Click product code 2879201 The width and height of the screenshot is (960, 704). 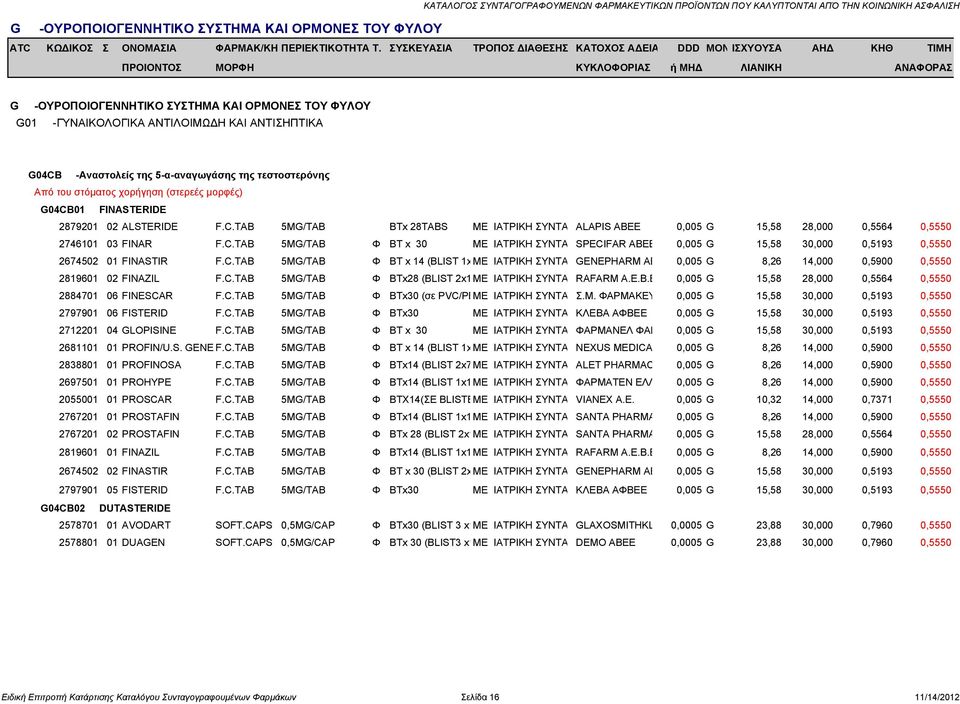coord(78,227)
